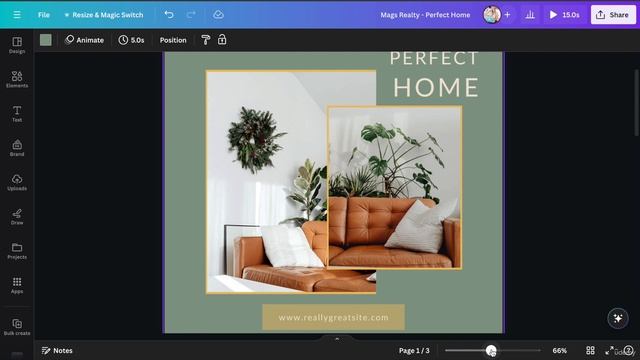640x360 pixels.
Task: Open the help question mark icon
Action: tap(629, 351)
